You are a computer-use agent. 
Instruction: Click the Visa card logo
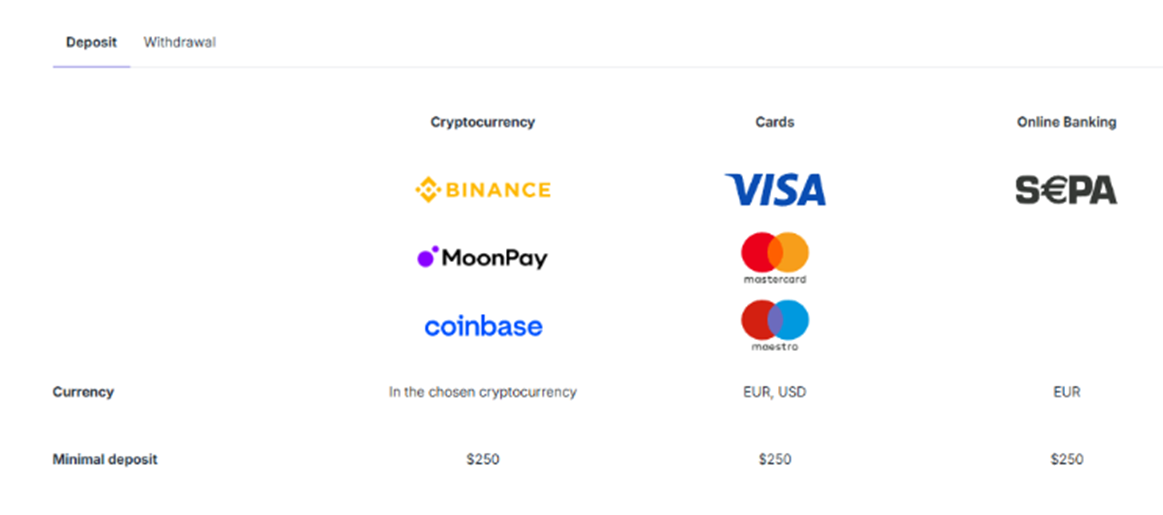775,190
